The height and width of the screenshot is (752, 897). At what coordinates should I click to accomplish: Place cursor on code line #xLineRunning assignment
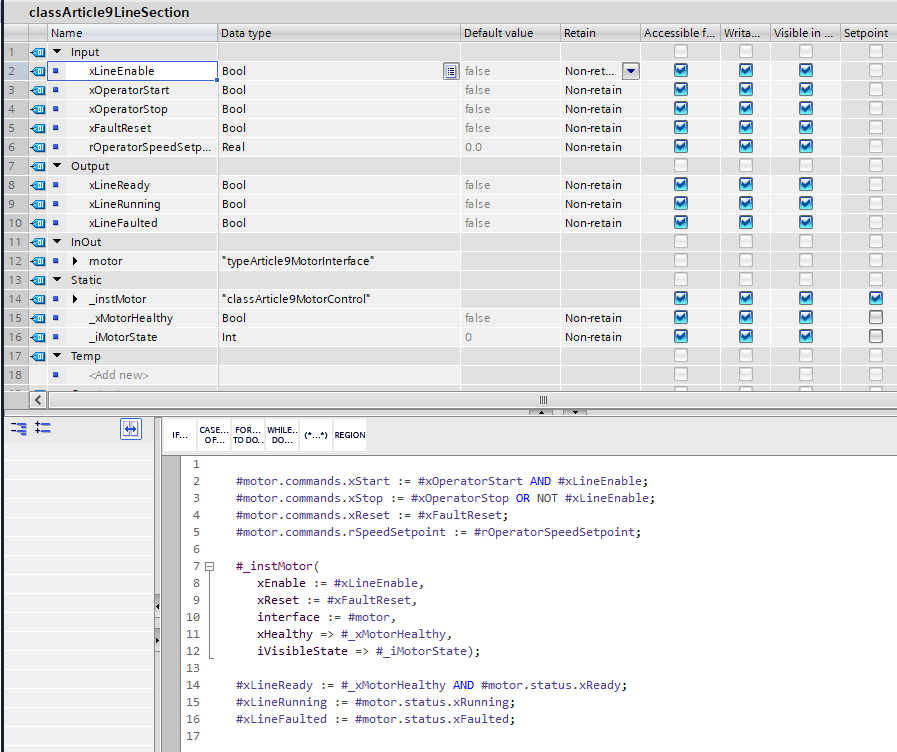pos(375,702)
